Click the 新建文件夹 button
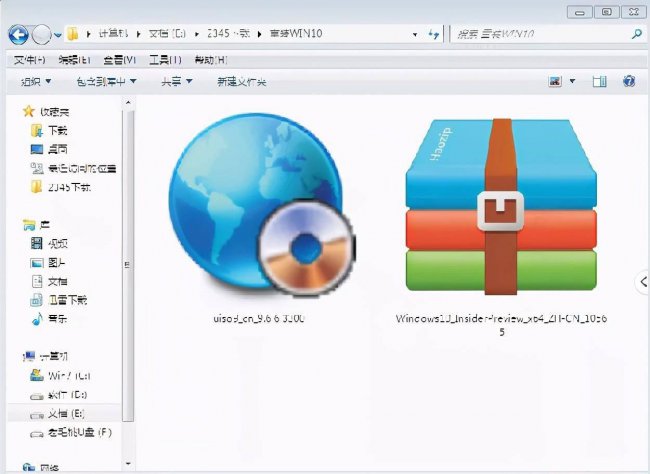Viewport: 650px width, 474px height. [242, 82]
